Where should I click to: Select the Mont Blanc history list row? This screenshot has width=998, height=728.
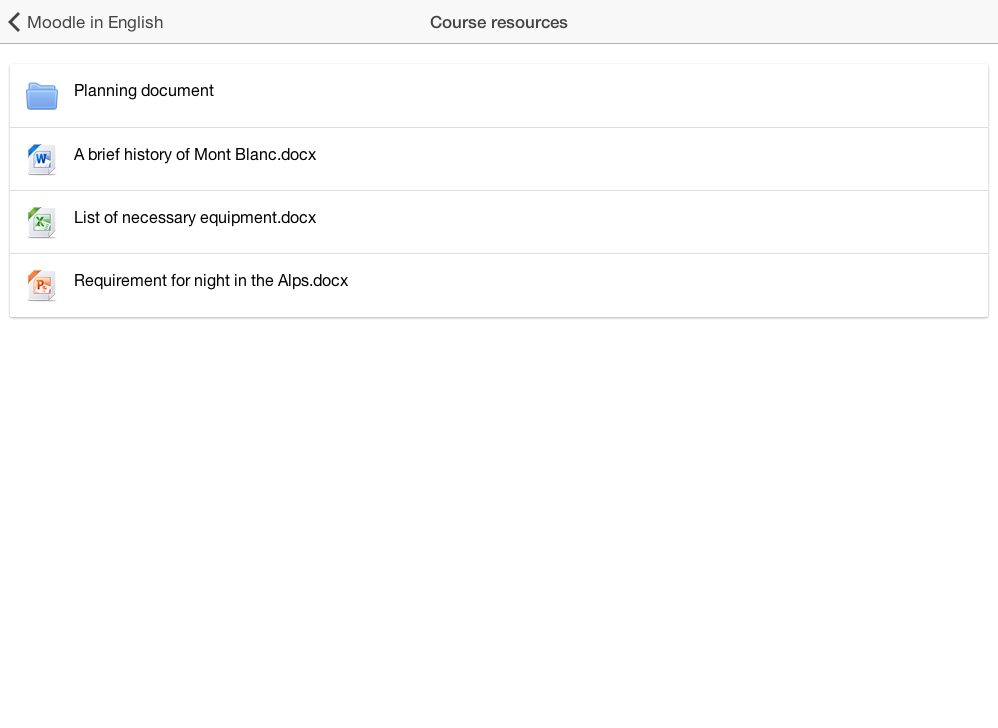pyautogui.click(x=499, y=159)
